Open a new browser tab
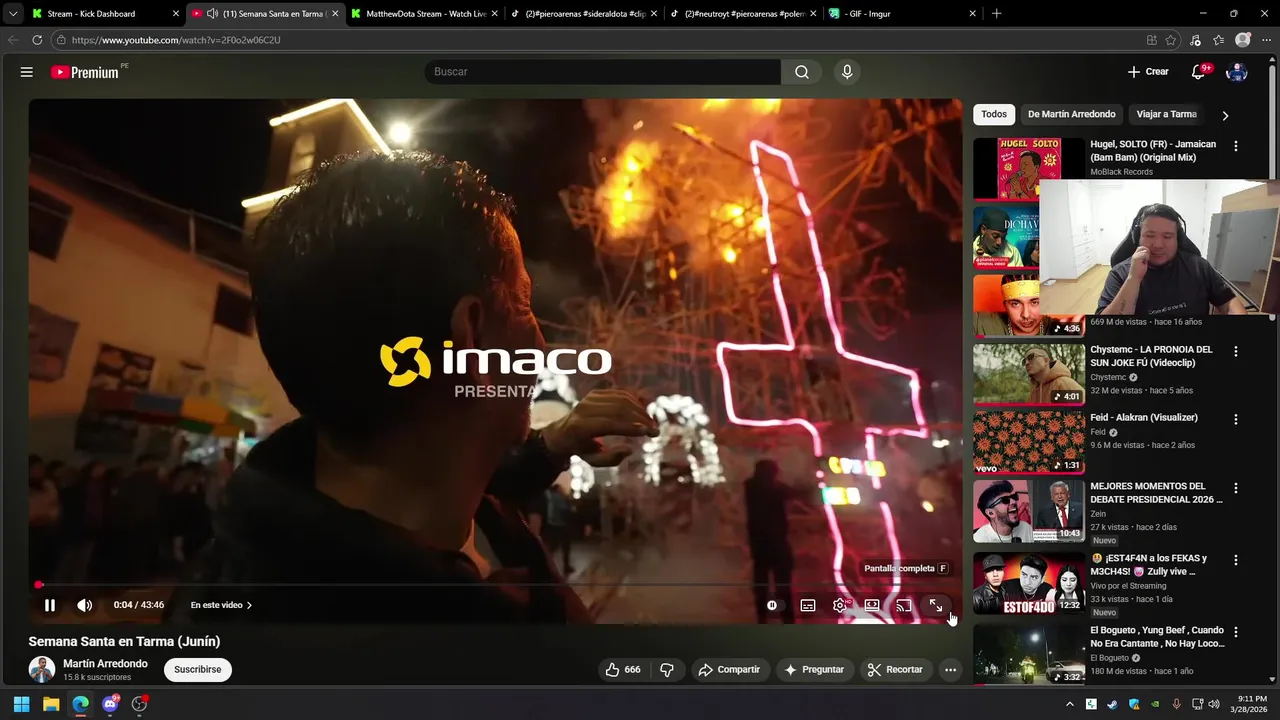Image resolution: width=1280 pixels, height=720 pixels. click(996, 14)
